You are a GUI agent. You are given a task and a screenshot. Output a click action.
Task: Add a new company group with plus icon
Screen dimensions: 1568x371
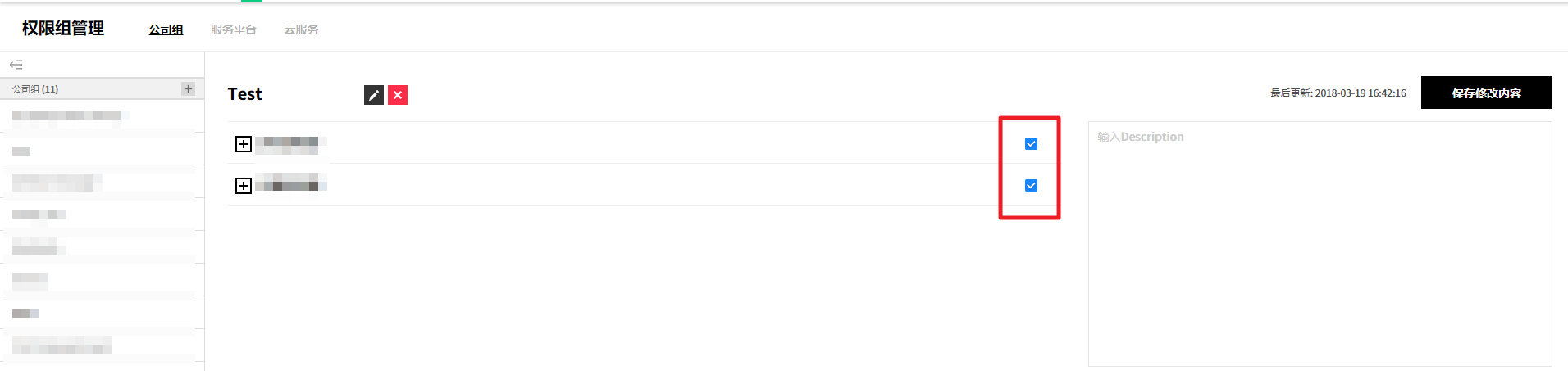(x=188, y=88)
